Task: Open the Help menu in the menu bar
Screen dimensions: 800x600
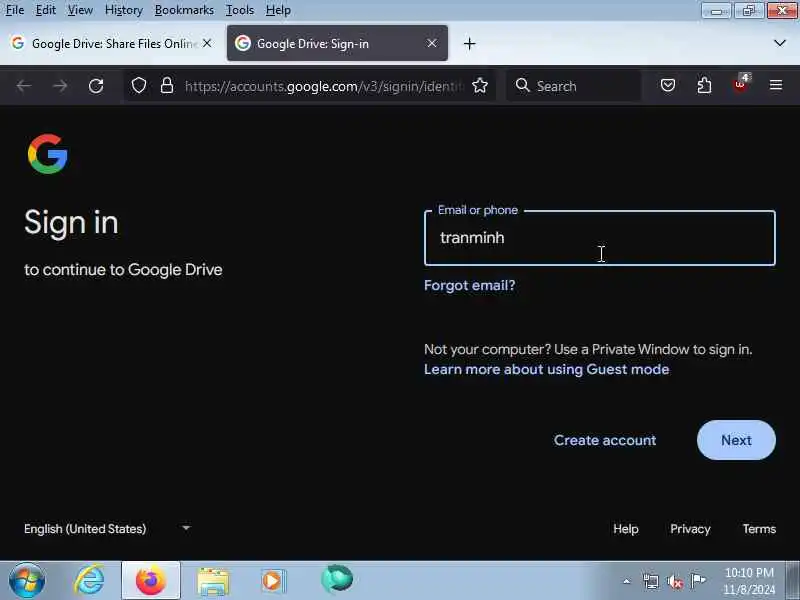Action: point(278,10)
